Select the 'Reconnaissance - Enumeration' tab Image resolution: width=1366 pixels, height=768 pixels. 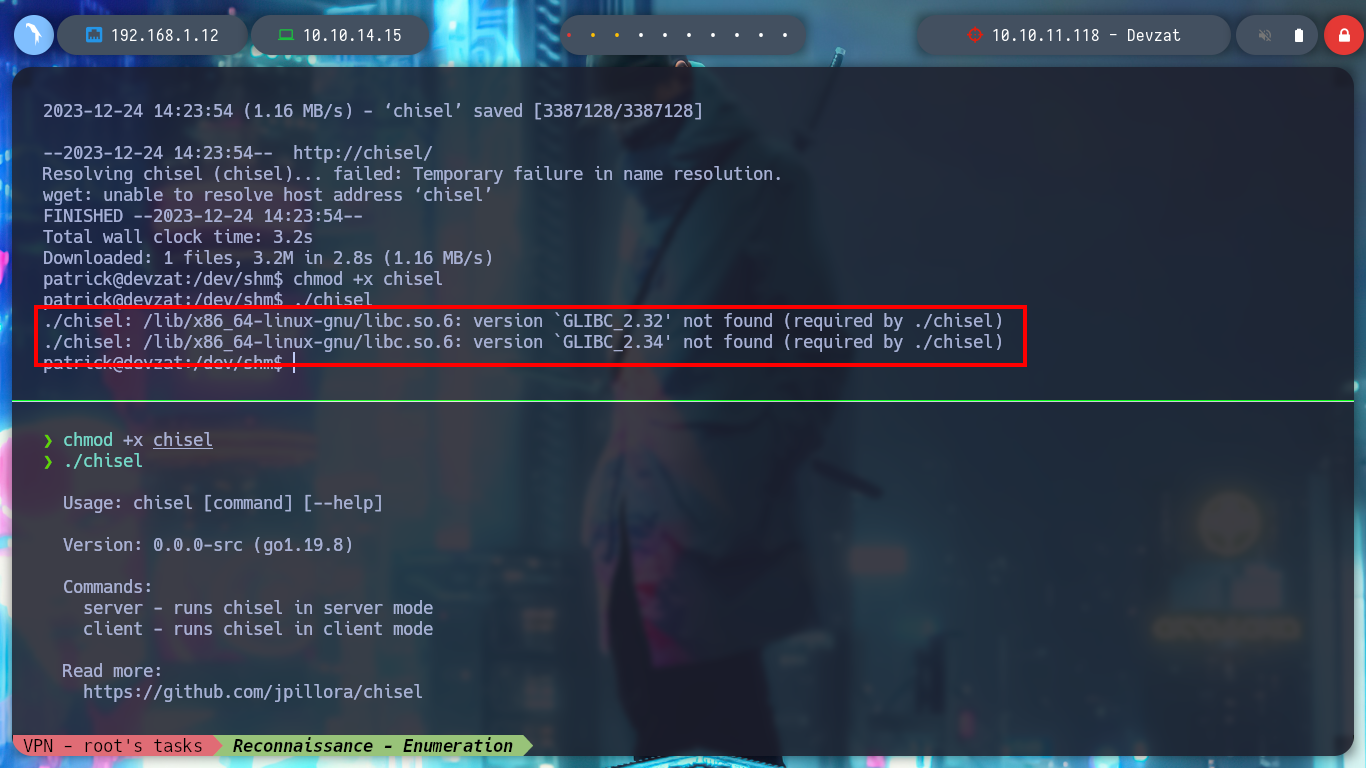click(373, 745)
